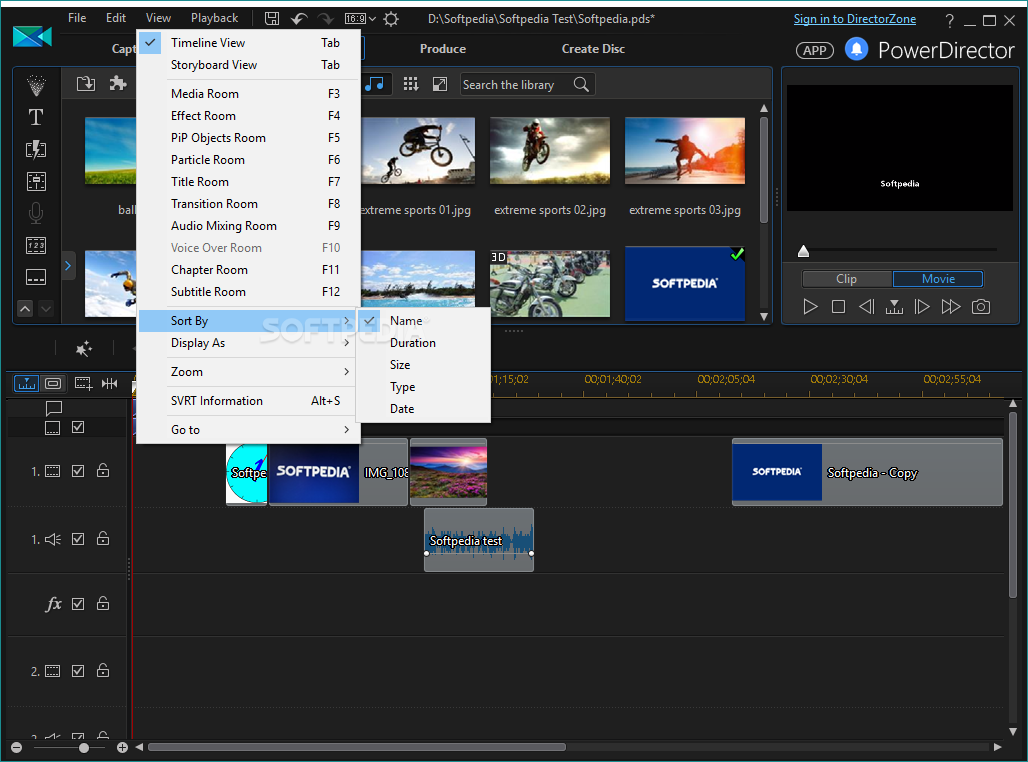Take a snapshot with the camera icon

point(981,307)
